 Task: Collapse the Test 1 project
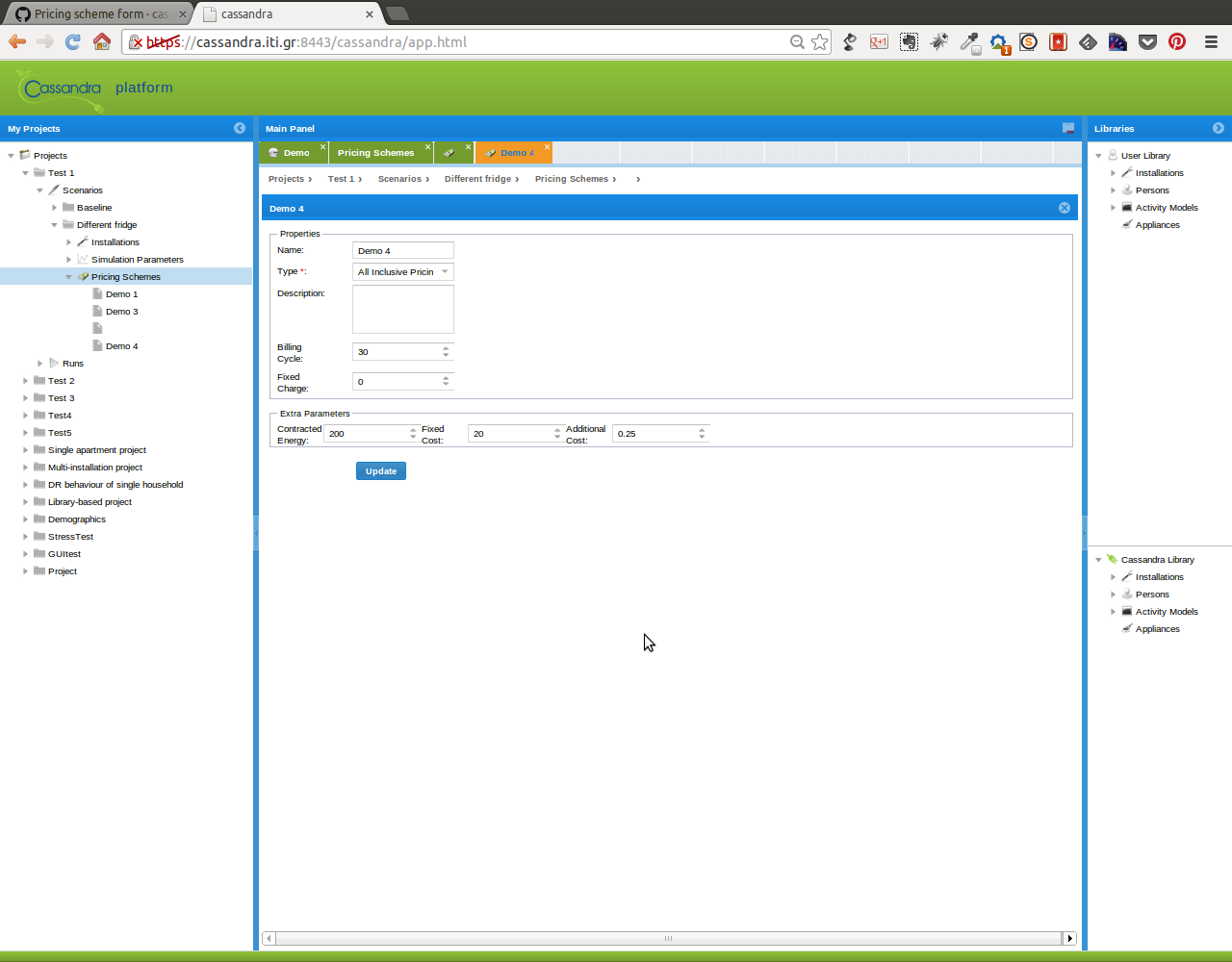pos(25,173)
